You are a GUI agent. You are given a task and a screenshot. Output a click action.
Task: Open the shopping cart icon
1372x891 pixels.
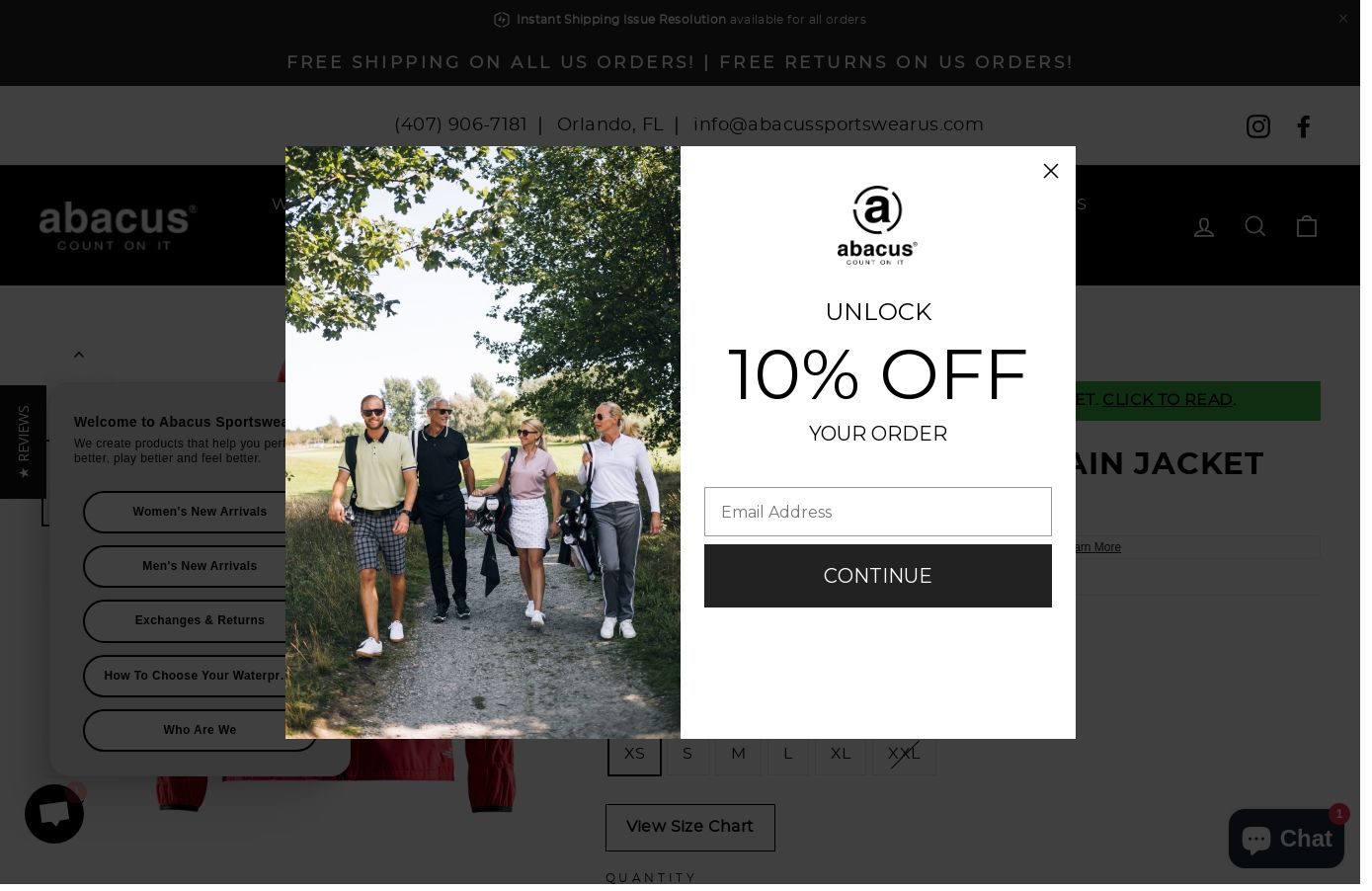click(1307, 226)
